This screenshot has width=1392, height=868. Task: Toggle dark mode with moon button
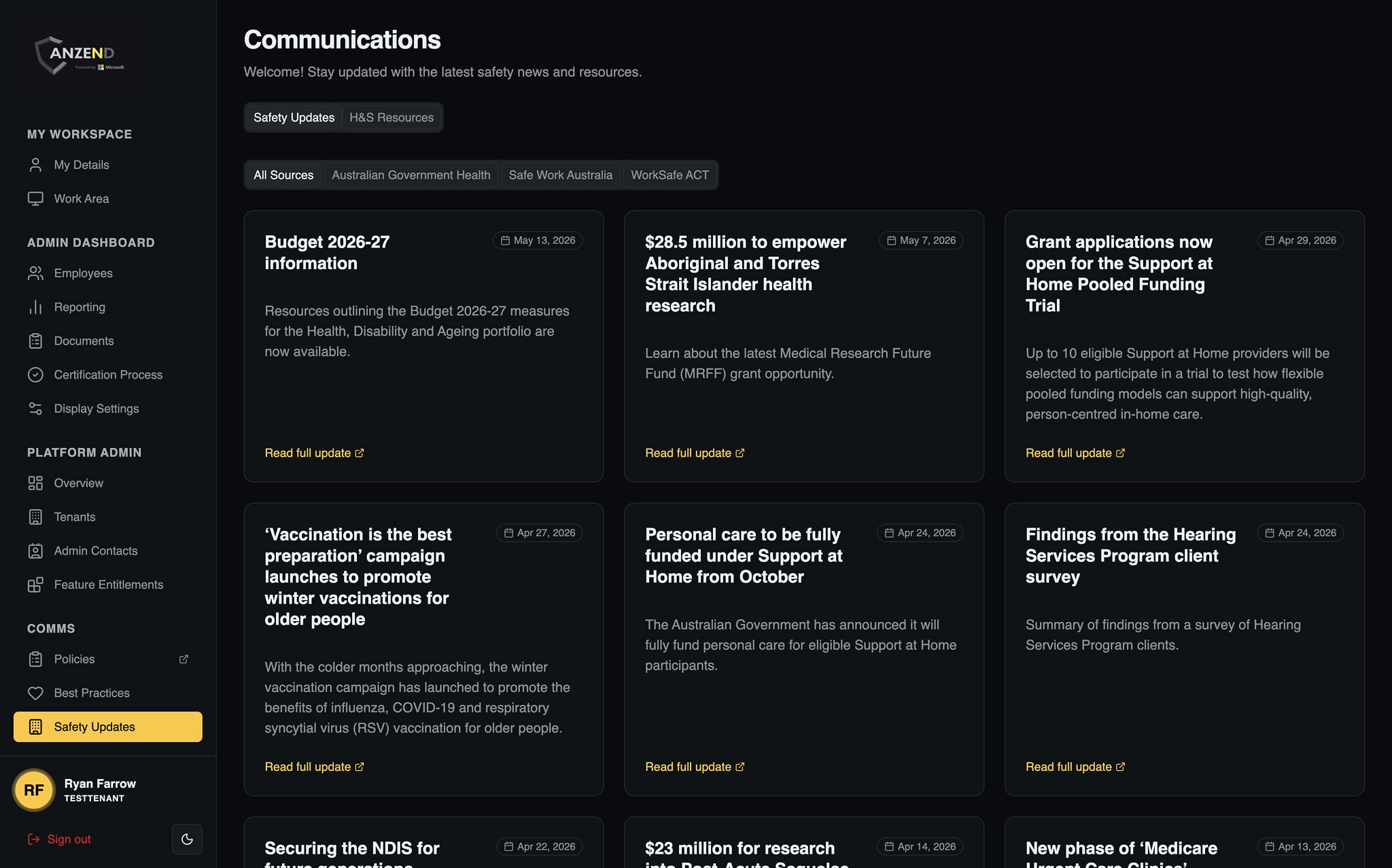coord(187,839)
